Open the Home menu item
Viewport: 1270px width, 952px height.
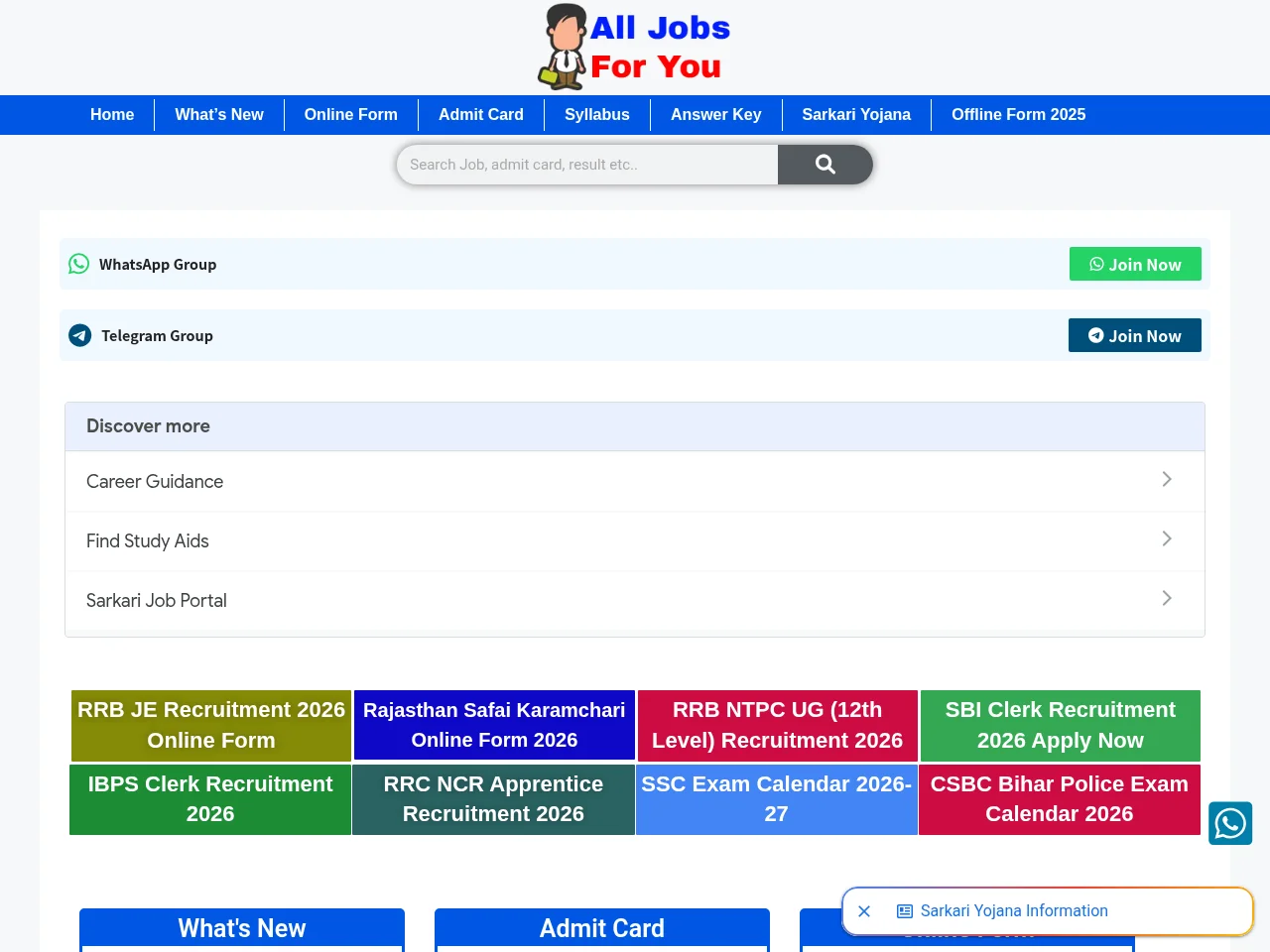click(x=112, y=115)
